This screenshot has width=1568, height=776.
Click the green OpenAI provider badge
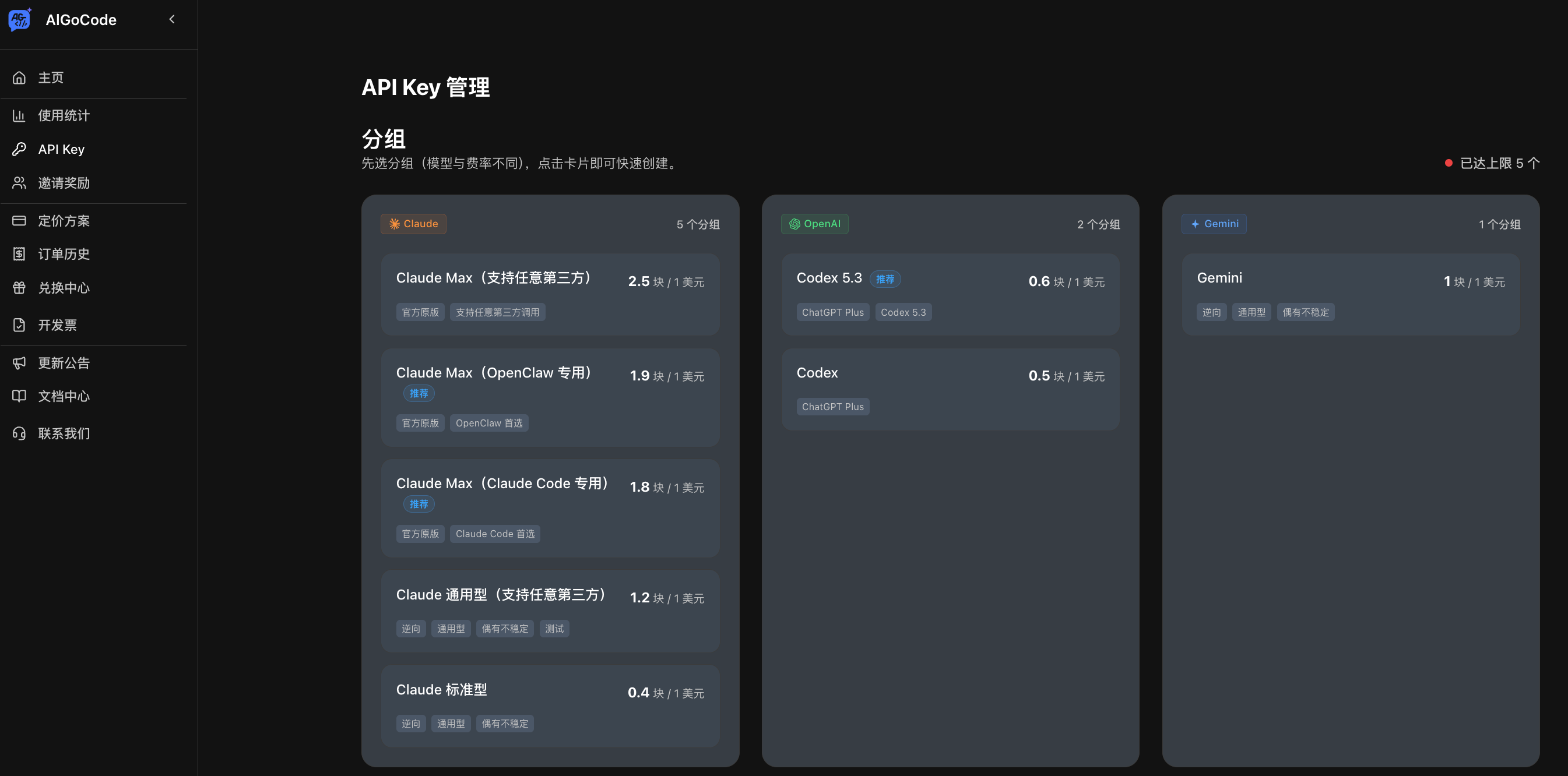[814, 224]
